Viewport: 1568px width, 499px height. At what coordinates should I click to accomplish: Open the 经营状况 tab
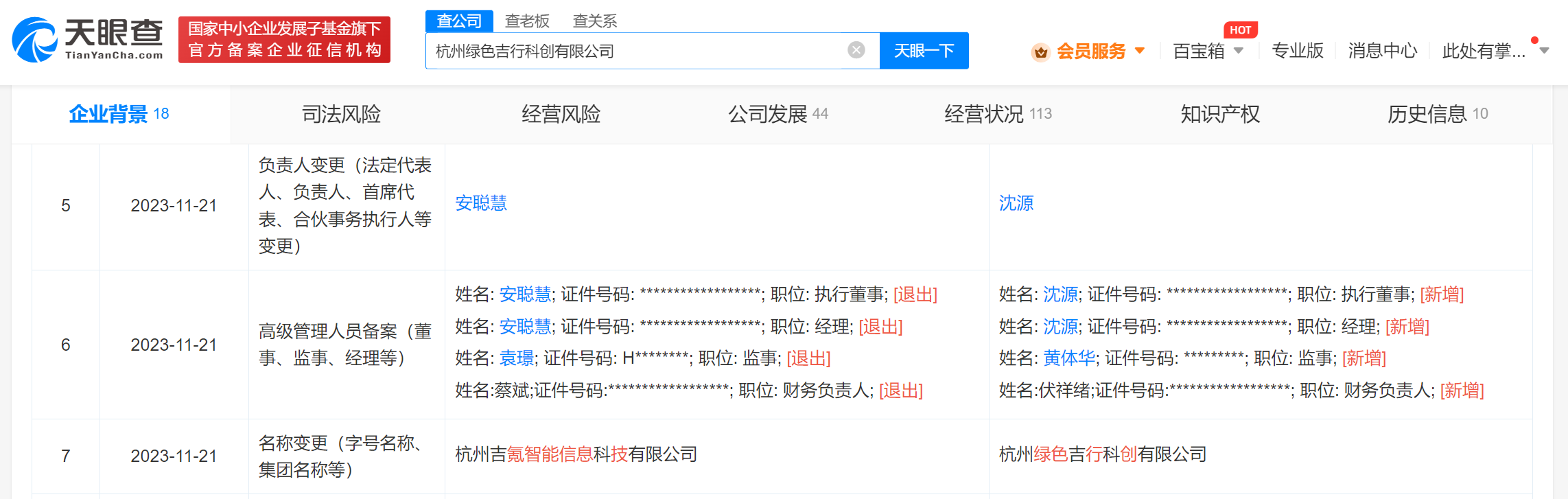click(998, 114)
